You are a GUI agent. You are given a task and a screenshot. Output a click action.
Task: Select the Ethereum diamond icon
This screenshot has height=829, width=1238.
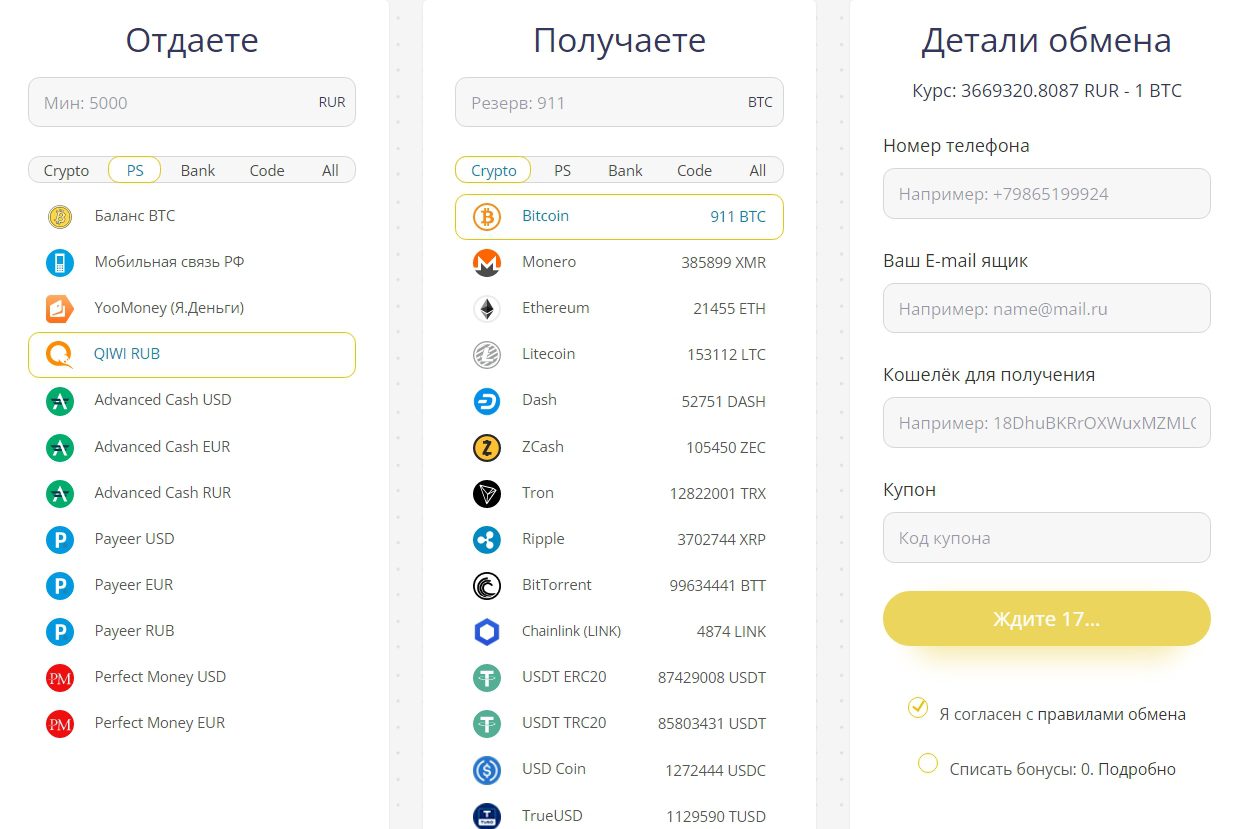(487, 309)
